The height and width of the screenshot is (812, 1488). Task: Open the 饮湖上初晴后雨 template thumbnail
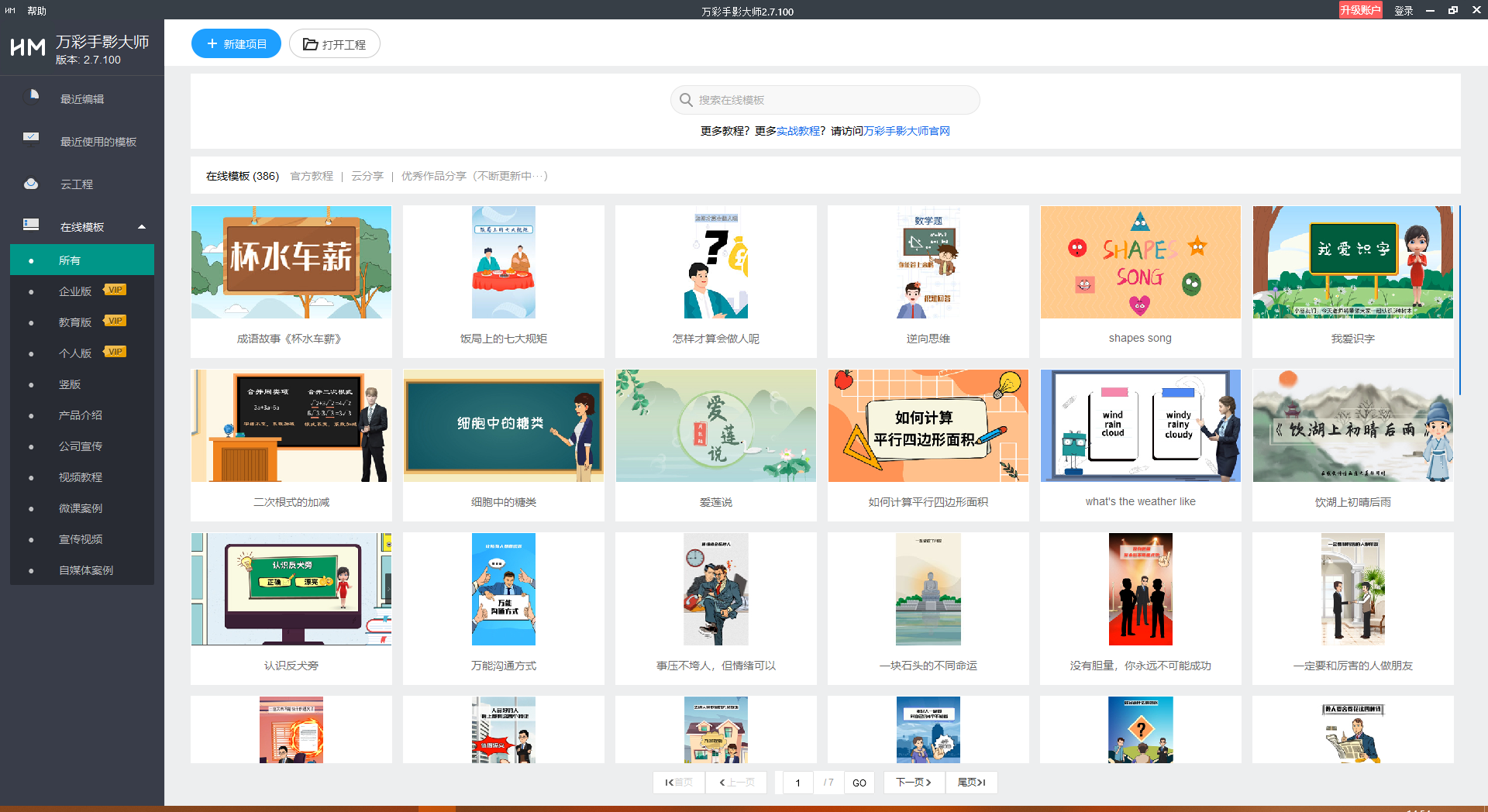(1353, 425)
